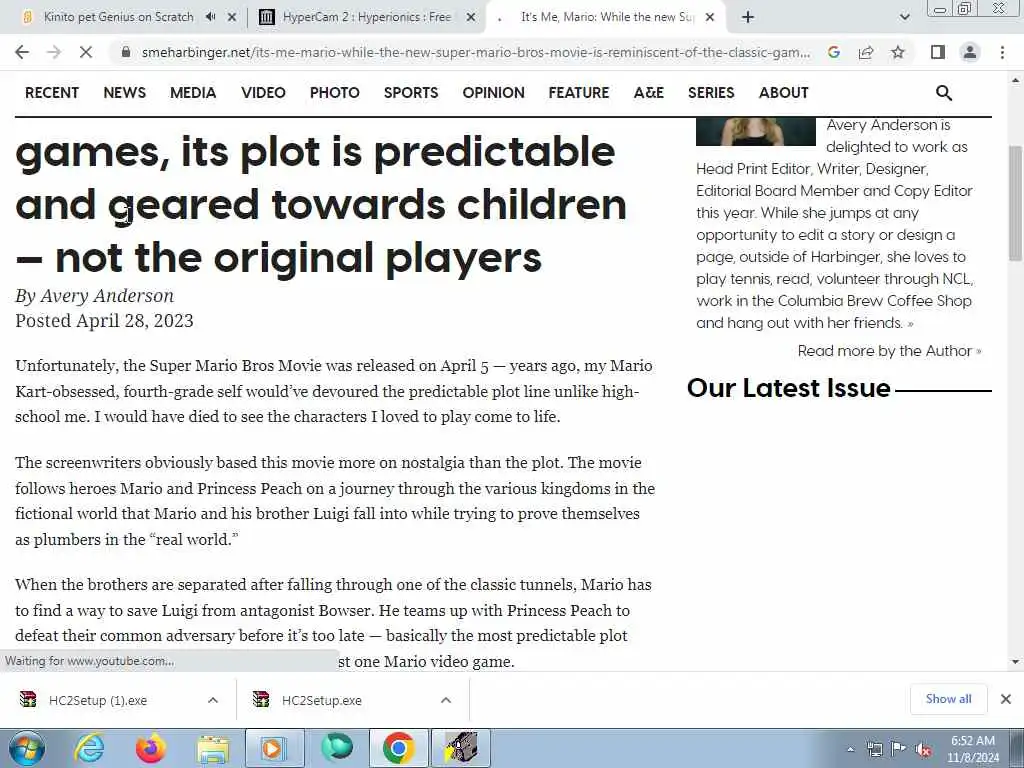Bookmark this page with the star
The image size is (1024, 768).
tap(898, 52)
